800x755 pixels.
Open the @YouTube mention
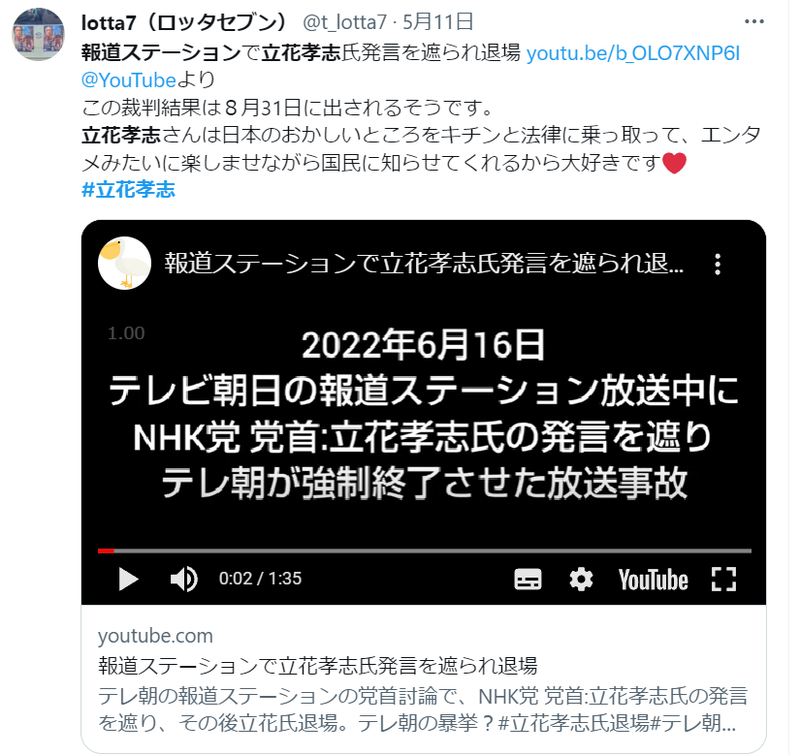coord(129,80)
